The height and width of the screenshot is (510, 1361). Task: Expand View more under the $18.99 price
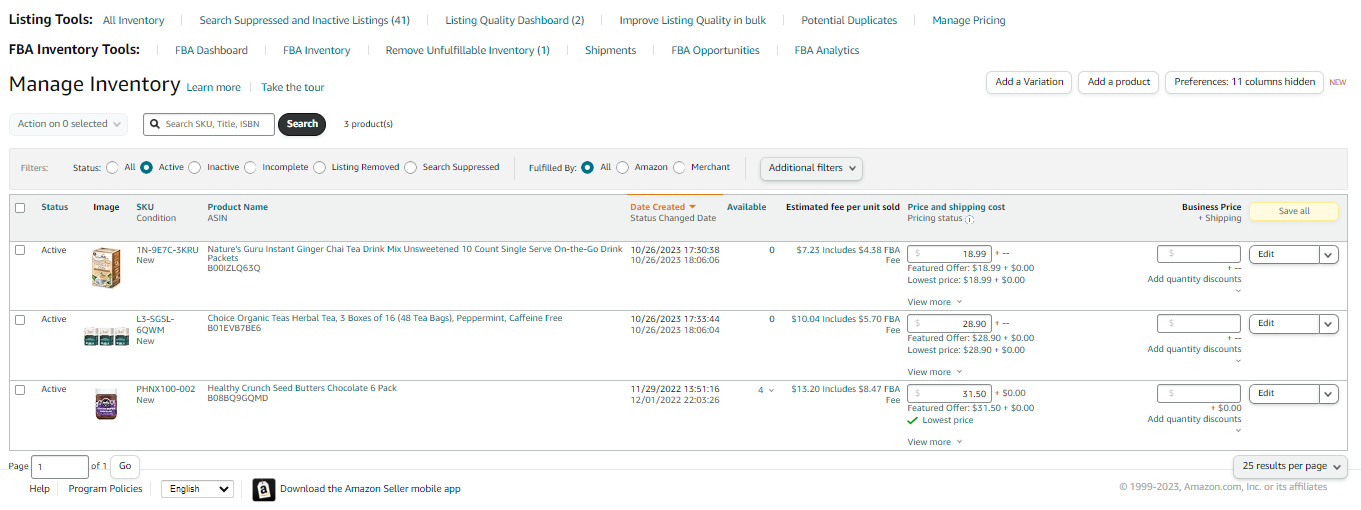click(934, 302)
